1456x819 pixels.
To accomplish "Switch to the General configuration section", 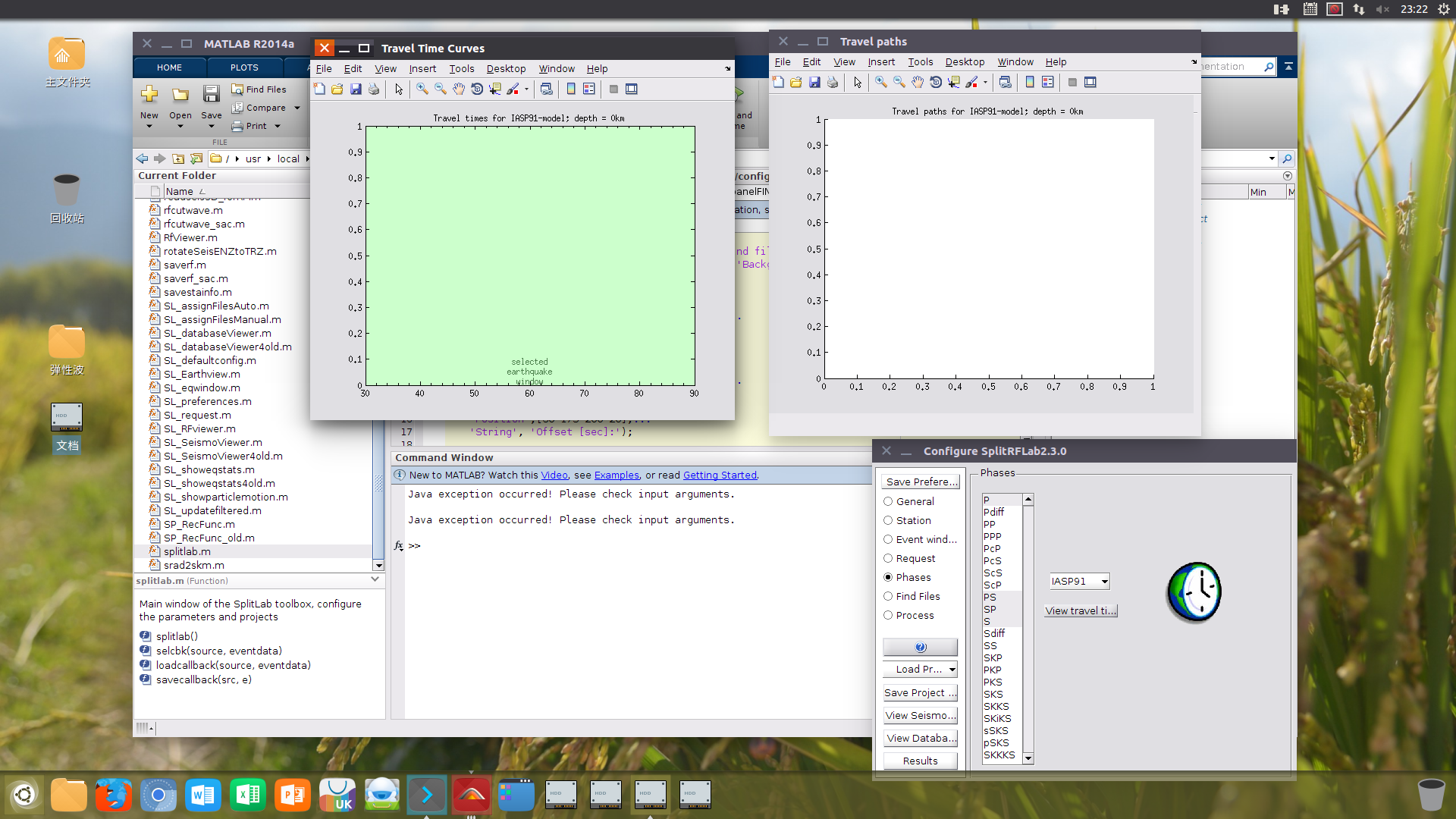I will 888,501.
